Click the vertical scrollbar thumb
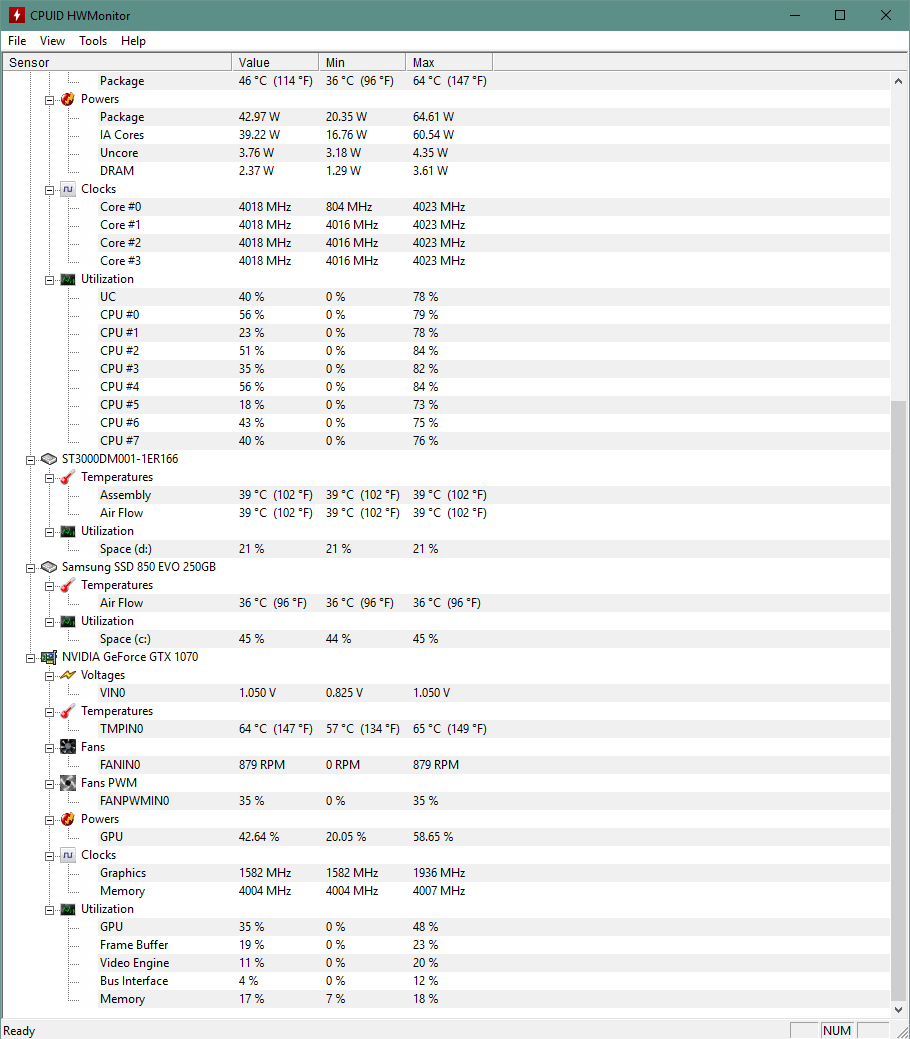Screen dimensions: 910x1039 click(x=898, y=700)
